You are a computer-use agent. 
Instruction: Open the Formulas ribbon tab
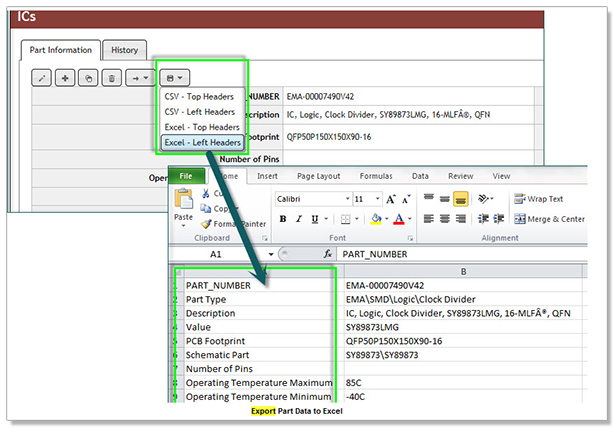tap(376, 176)
